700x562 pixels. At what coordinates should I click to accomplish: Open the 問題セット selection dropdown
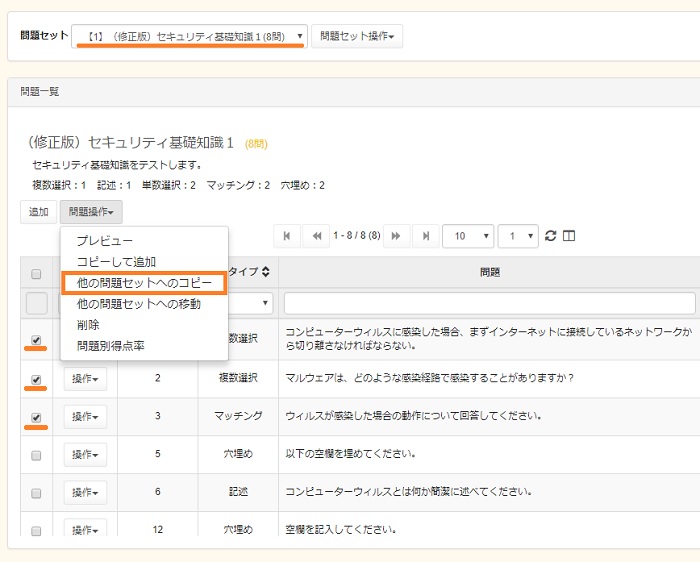(190, 36)
